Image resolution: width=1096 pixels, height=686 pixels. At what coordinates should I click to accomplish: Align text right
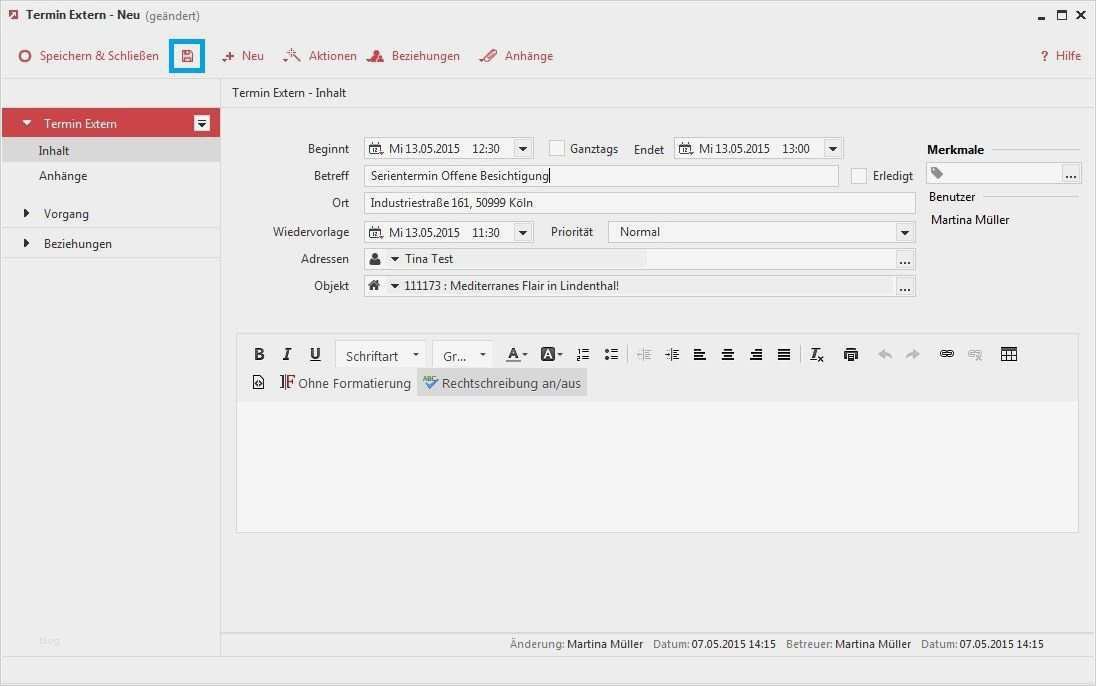coord(756,355)
